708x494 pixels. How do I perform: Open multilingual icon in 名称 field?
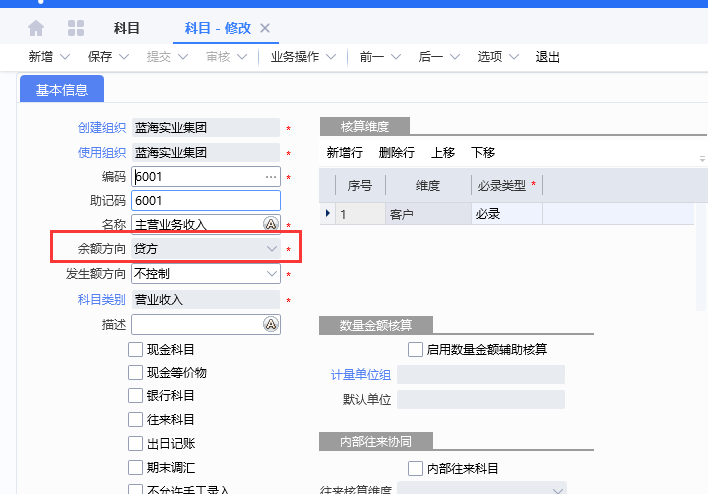pyautogui.click(x=271, y=224)
